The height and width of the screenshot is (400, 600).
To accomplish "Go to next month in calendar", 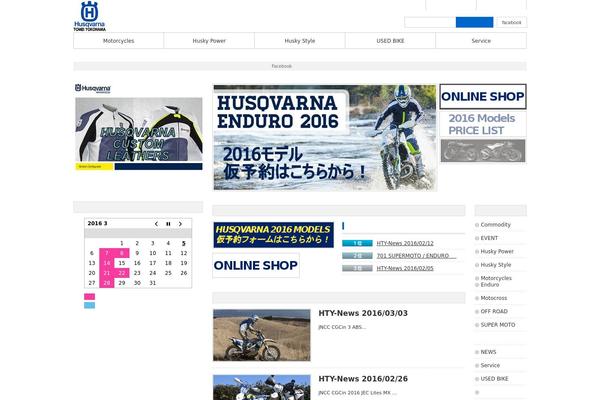I will 180,224.
